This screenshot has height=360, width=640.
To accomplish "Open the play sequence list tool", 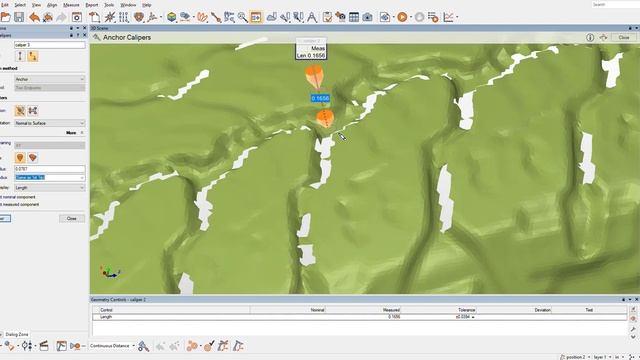I will (433, 17).
